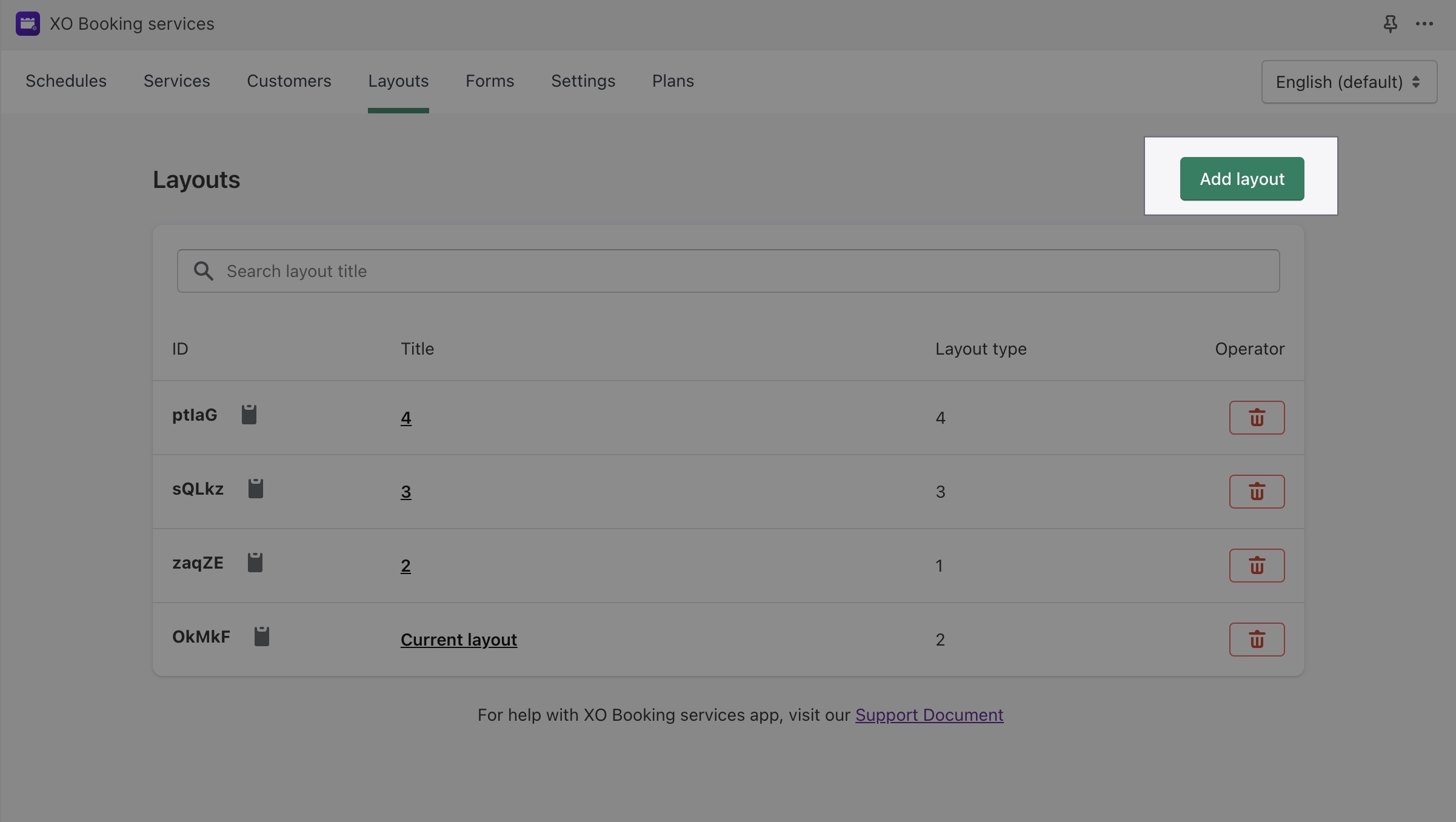The height and width of the screenshot is (822, 1456).
Task: Open the Settings tab
Action: [x=583, y=81]
